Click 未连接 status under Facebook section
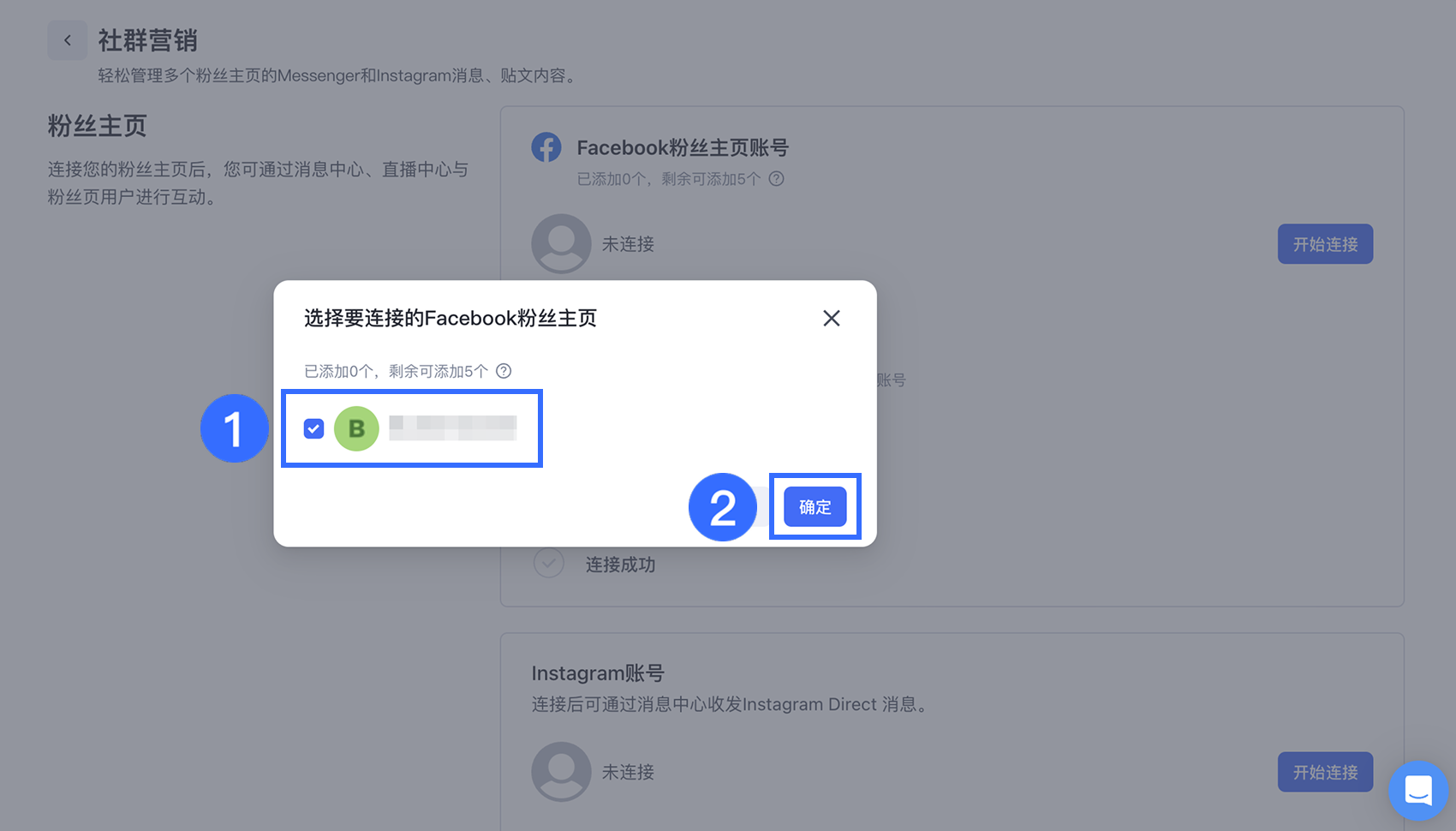 tap(628, 244)
